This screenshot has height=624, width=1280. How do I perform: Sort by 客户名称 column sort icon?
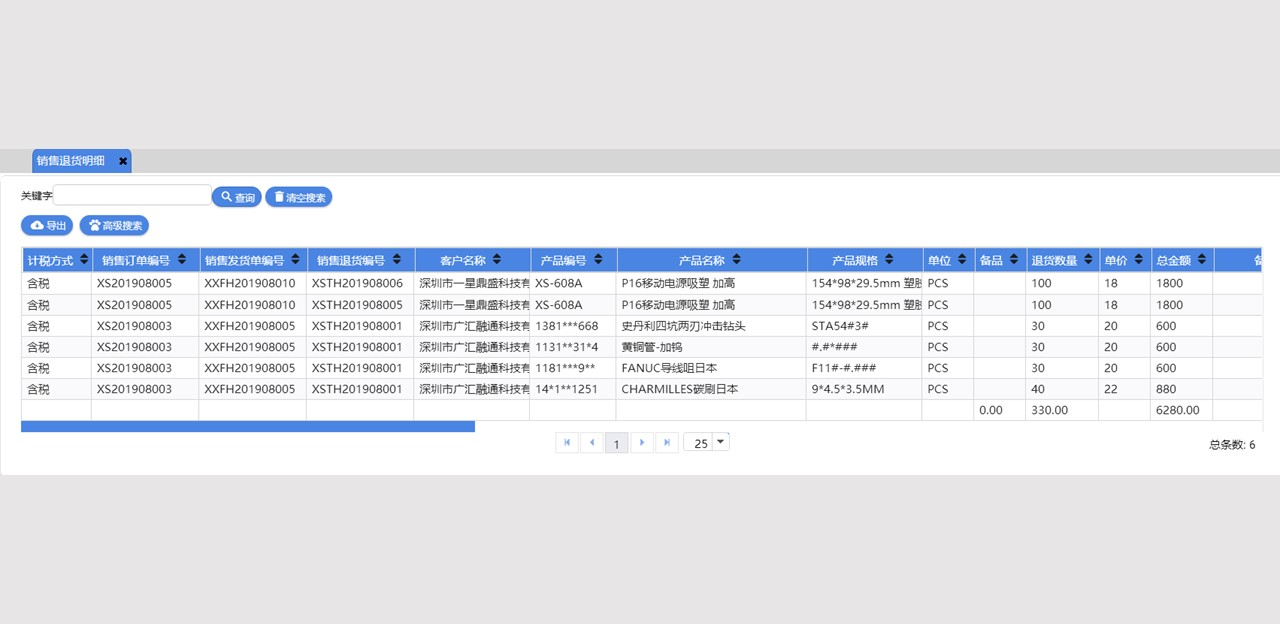[x=497, y=260]
